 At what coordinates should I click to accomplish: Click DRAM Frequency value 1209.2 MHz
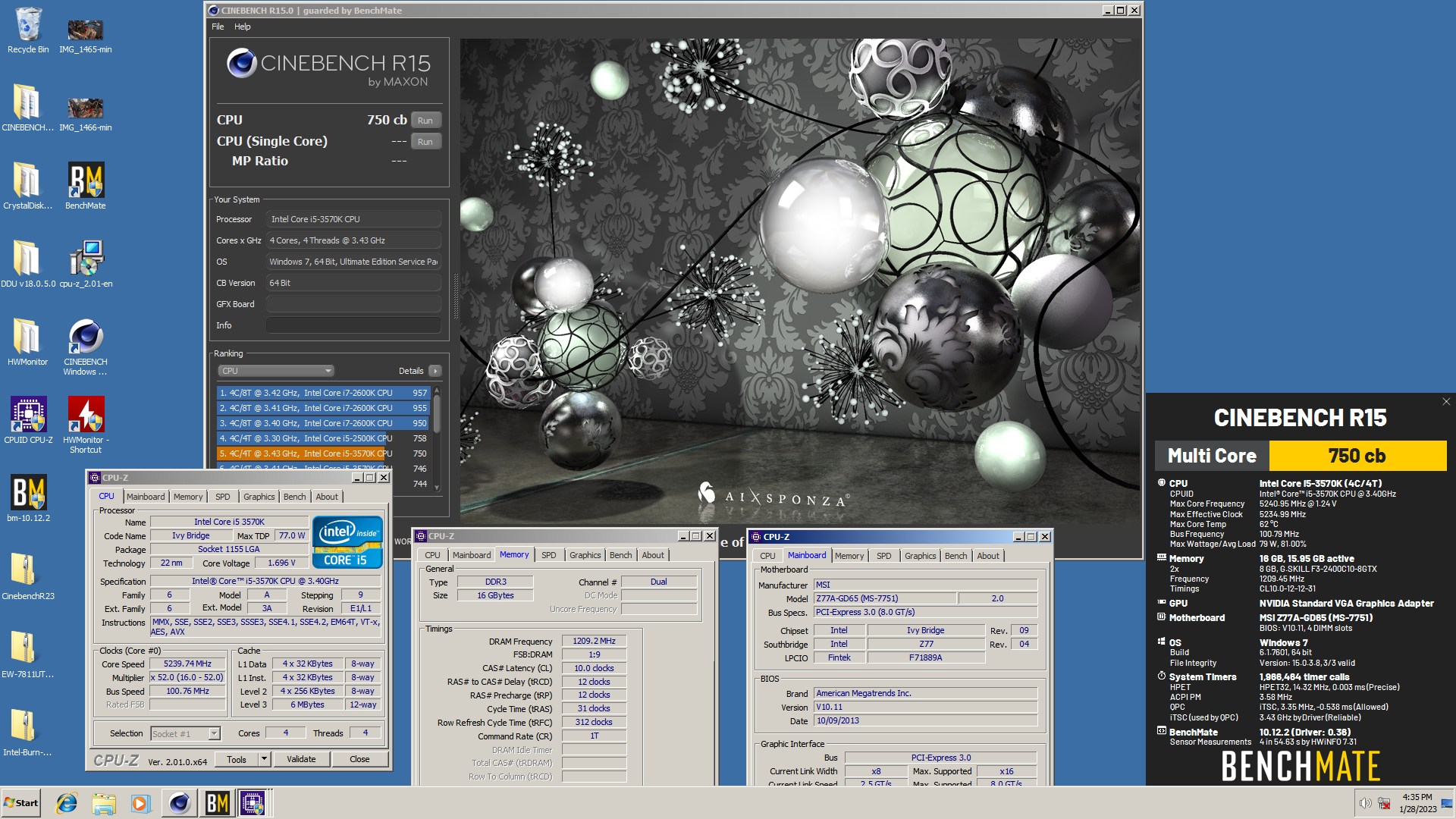point(595,642)
